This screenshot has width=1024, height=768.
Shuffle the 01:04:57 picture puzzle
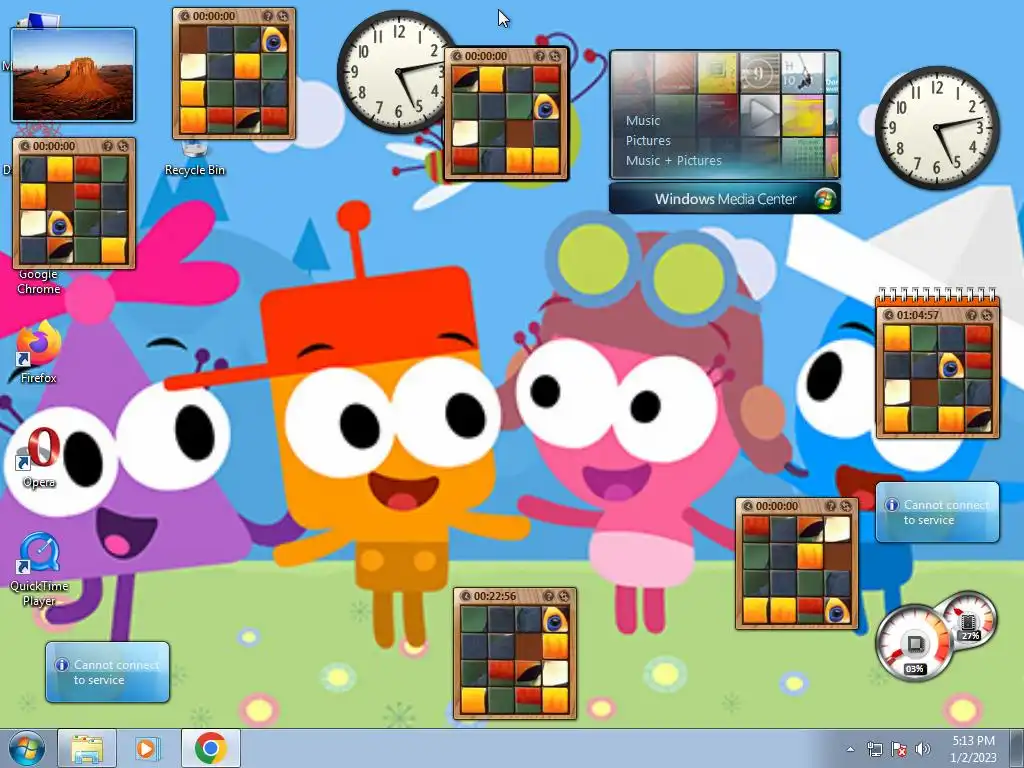point(986,315)
